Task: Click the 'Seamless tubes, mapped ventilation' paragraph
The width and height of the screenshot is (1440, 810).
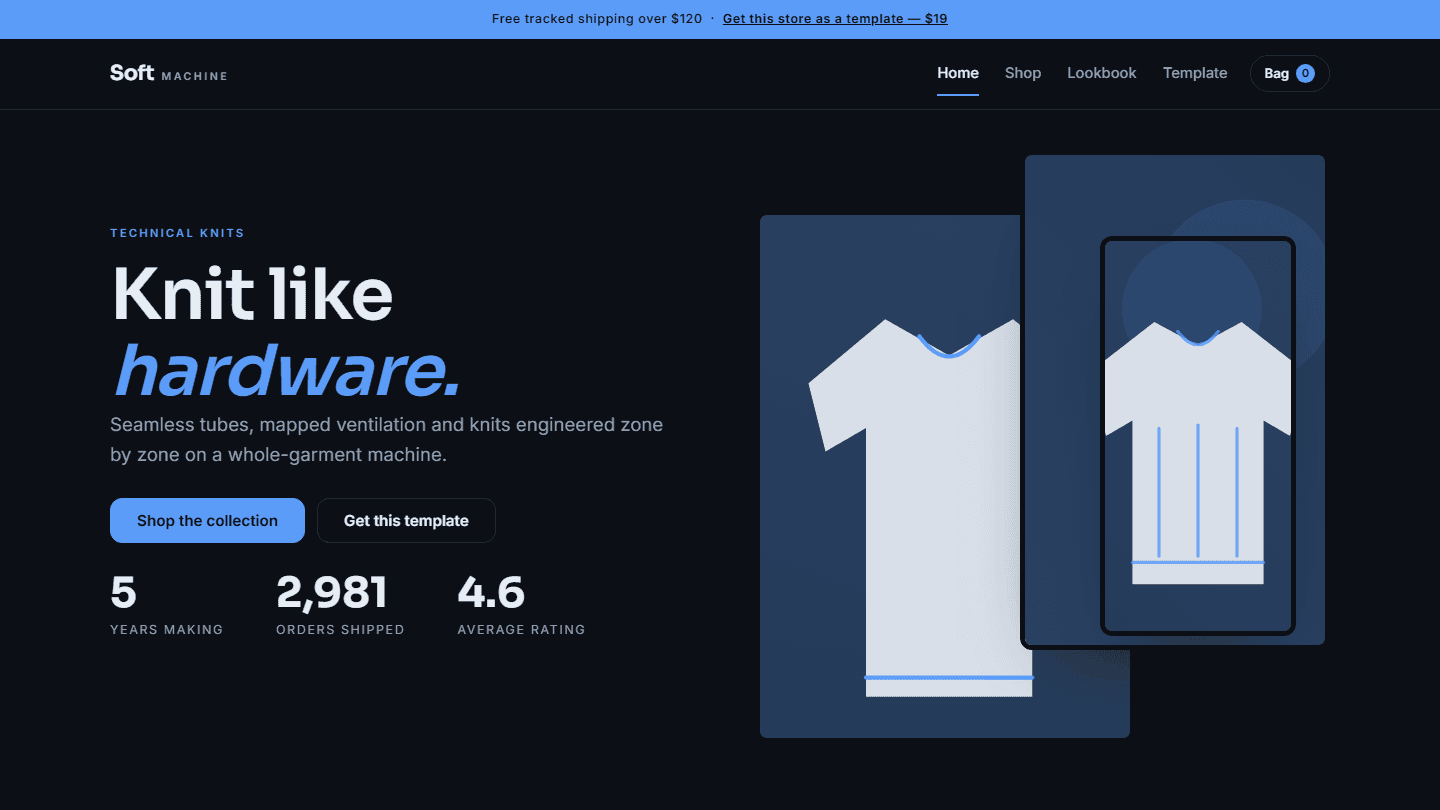Action: [386, 439]
